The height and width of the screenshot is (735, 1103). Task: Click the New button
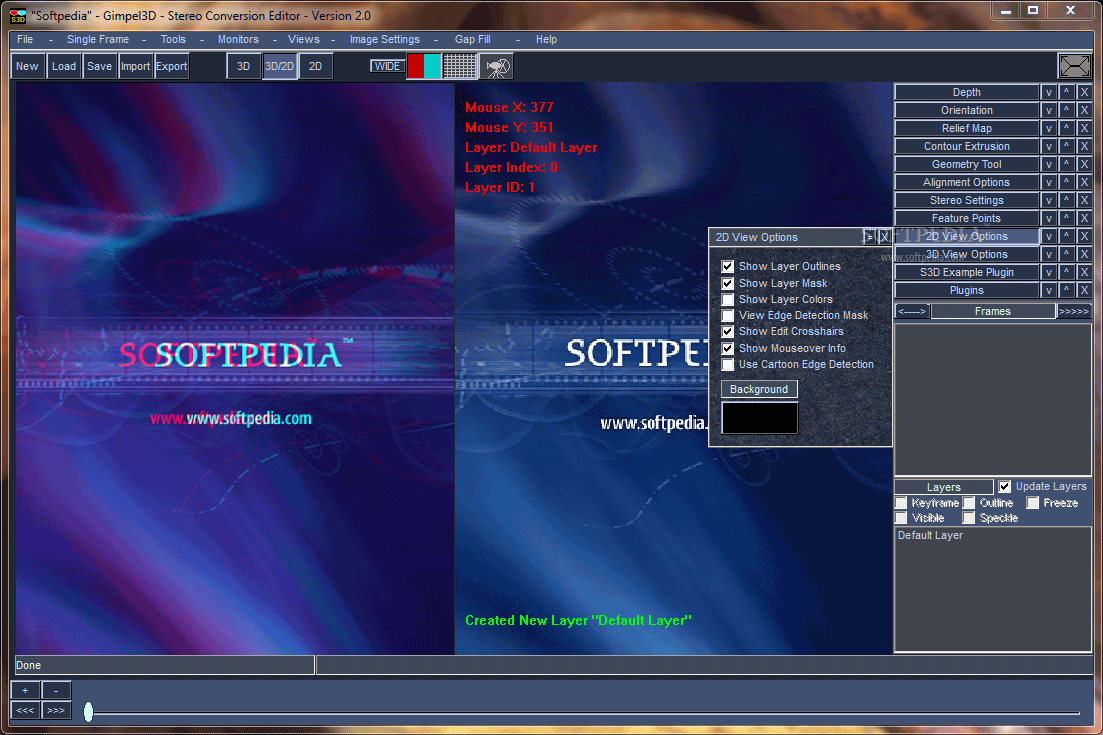[x=27, y=66]
